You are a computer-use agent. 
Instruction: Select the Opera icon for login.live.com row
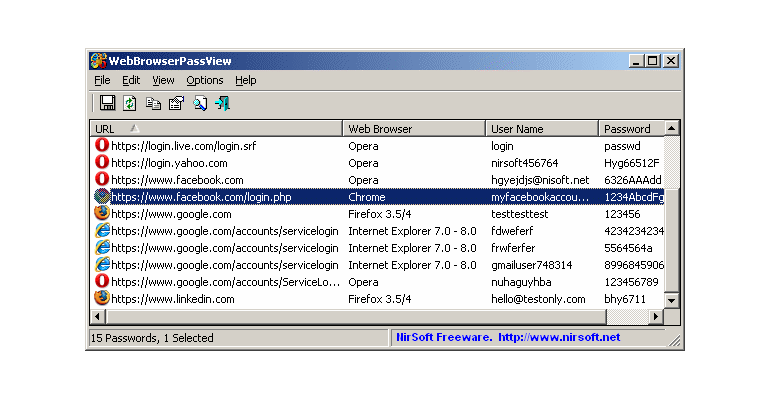tap(102, 145)
